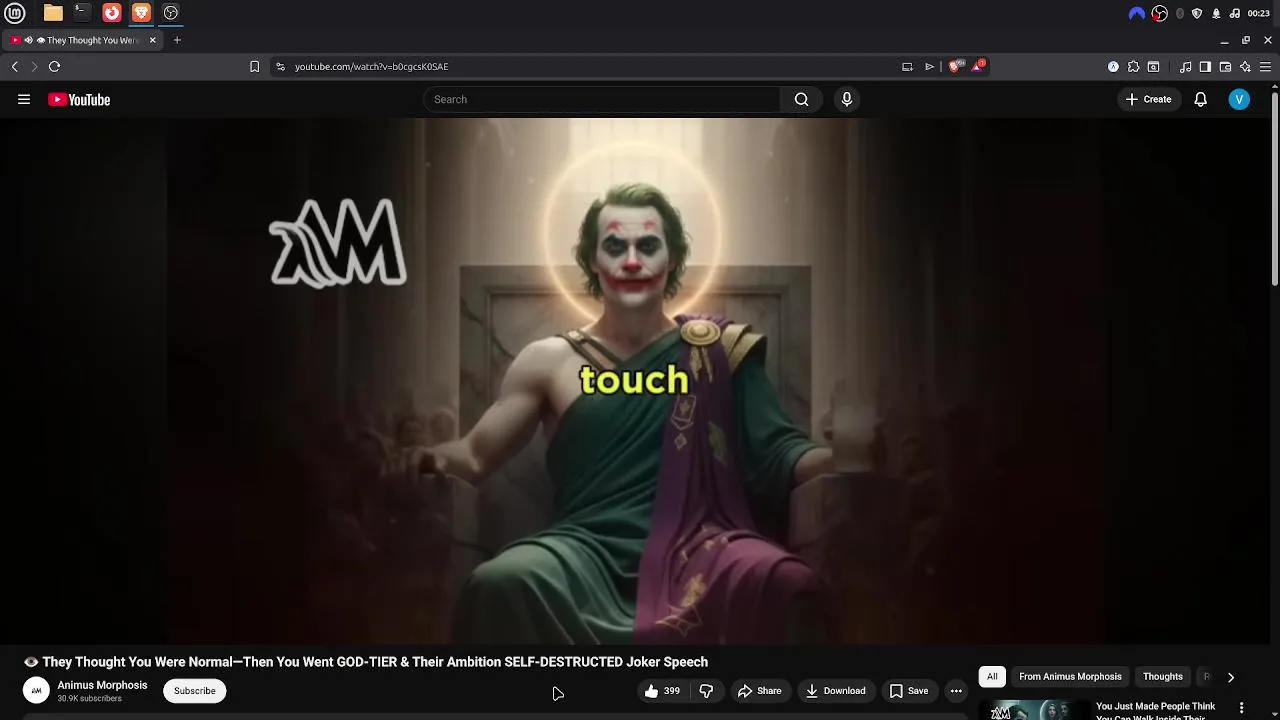Open the search-in-window toolbar icon
The height and width of the screenshot is (720, 1280).
[x=1153, y=67]
